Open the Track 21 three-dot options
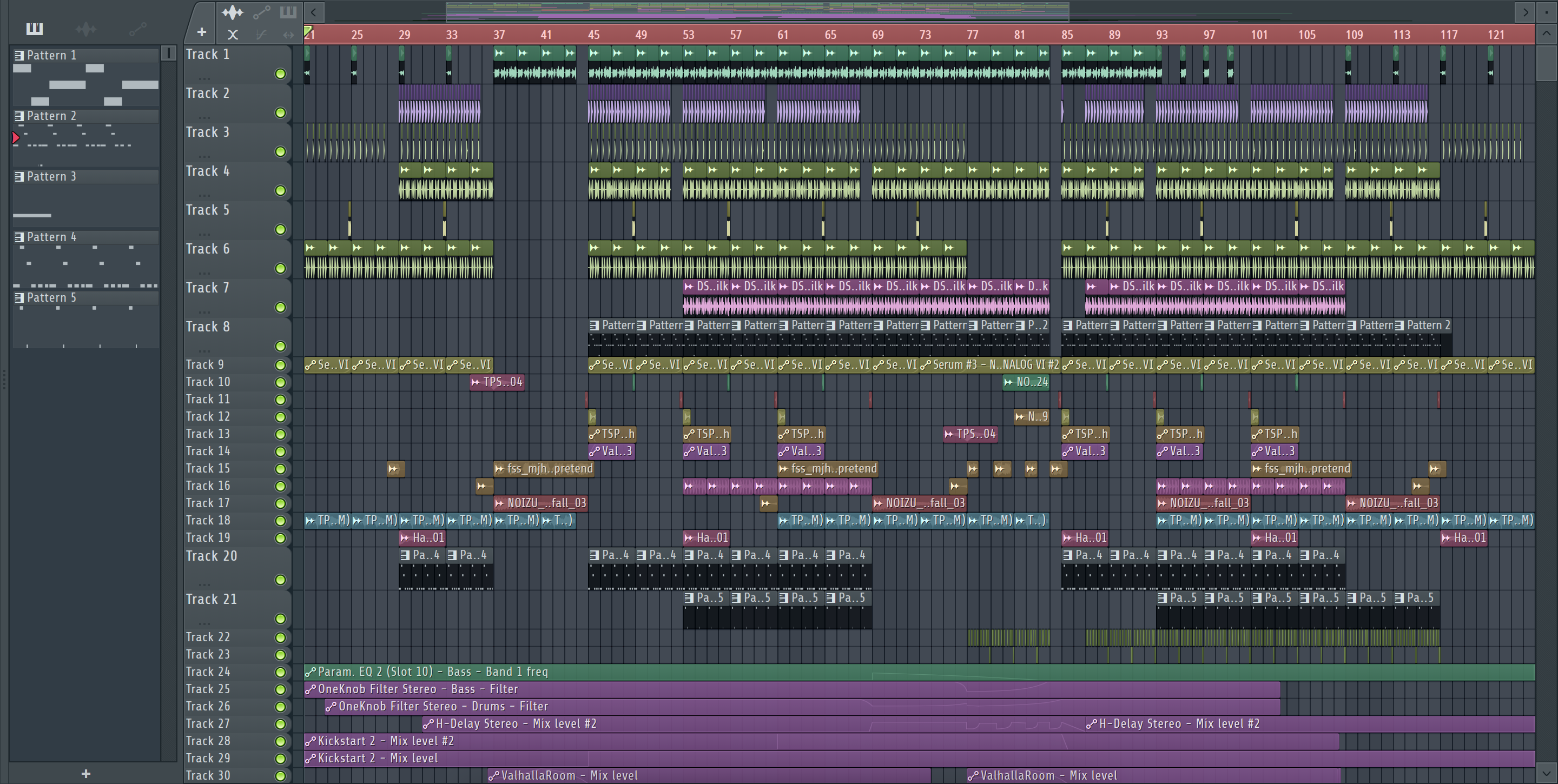1558x784 pixels. click(204, 623)
